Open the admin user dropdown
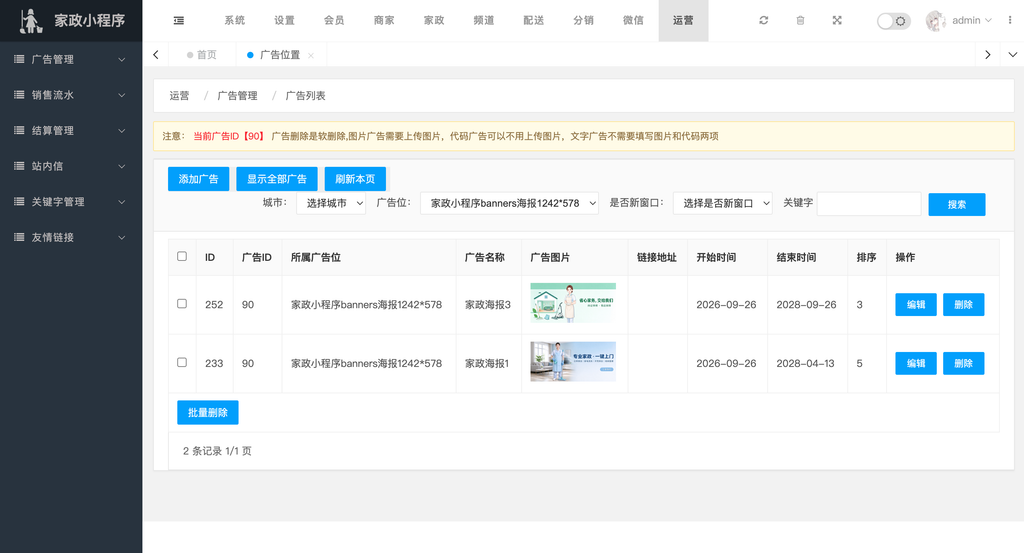The image size is (1024, 553). tap(971, 21)
